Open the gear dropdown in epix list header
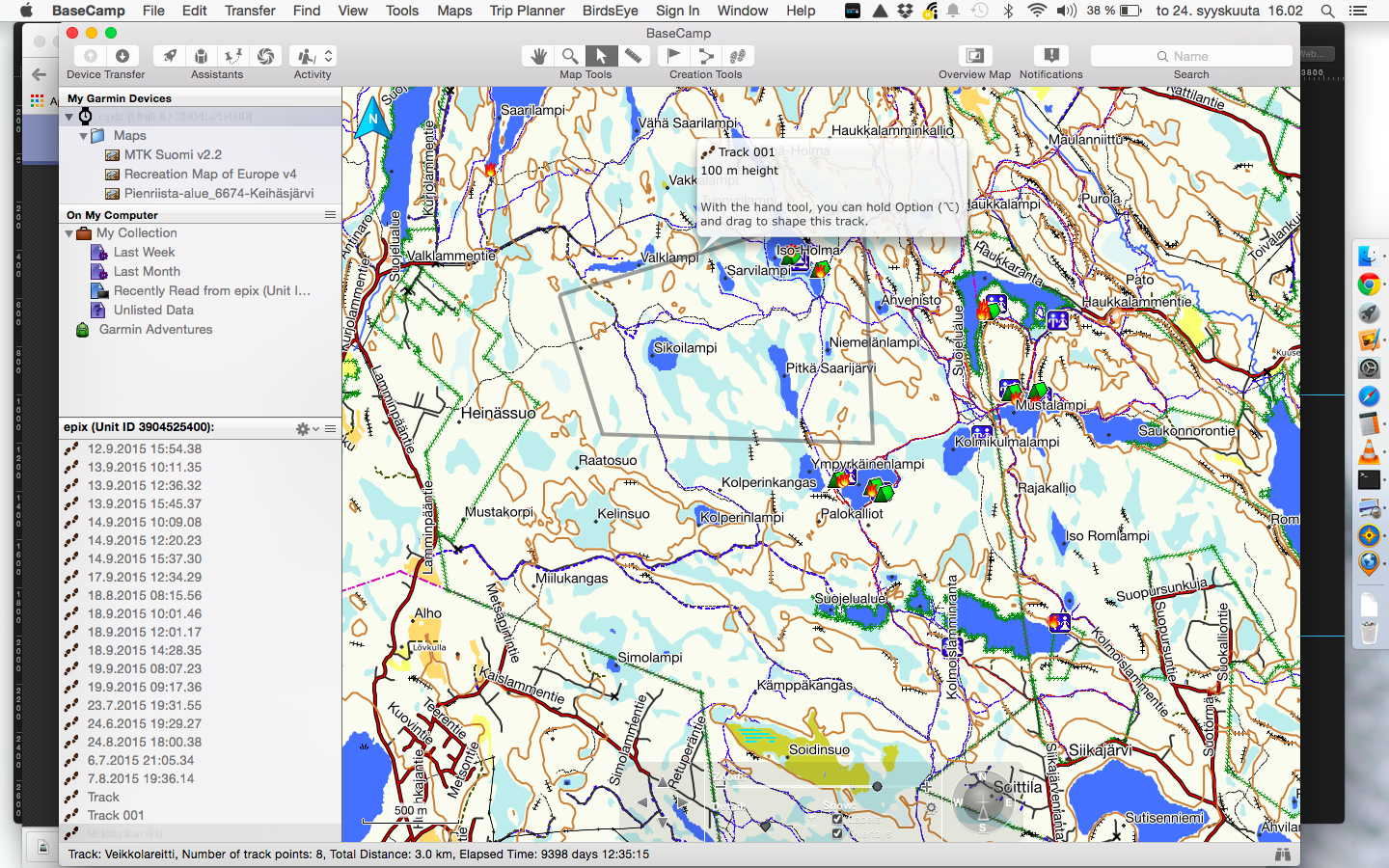The width and height of the screenshot is (1389, 868). click(308, 428)
